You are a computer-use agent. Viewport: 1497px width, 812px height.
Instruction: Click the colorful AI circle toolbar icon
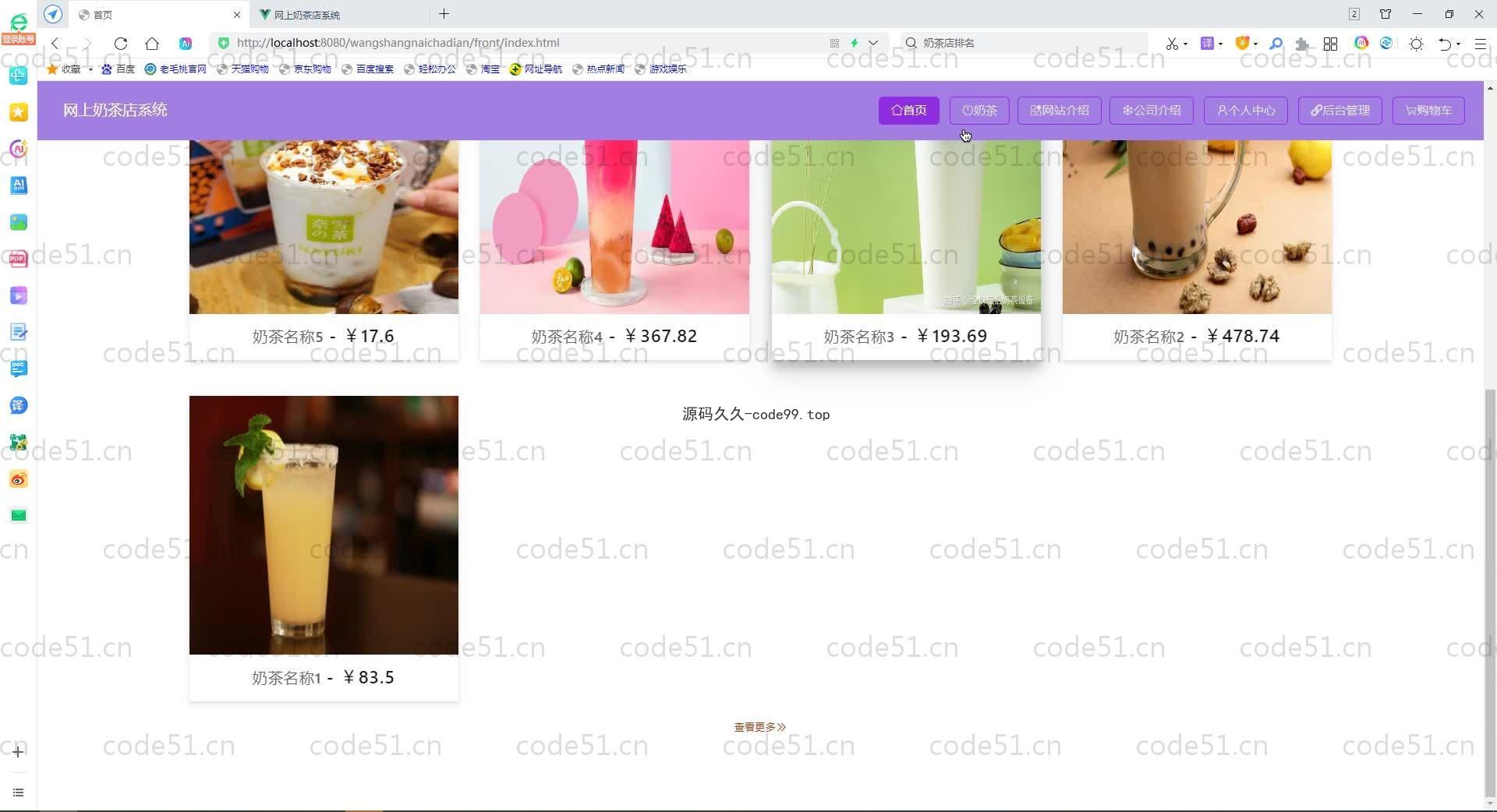[1361, 43]
